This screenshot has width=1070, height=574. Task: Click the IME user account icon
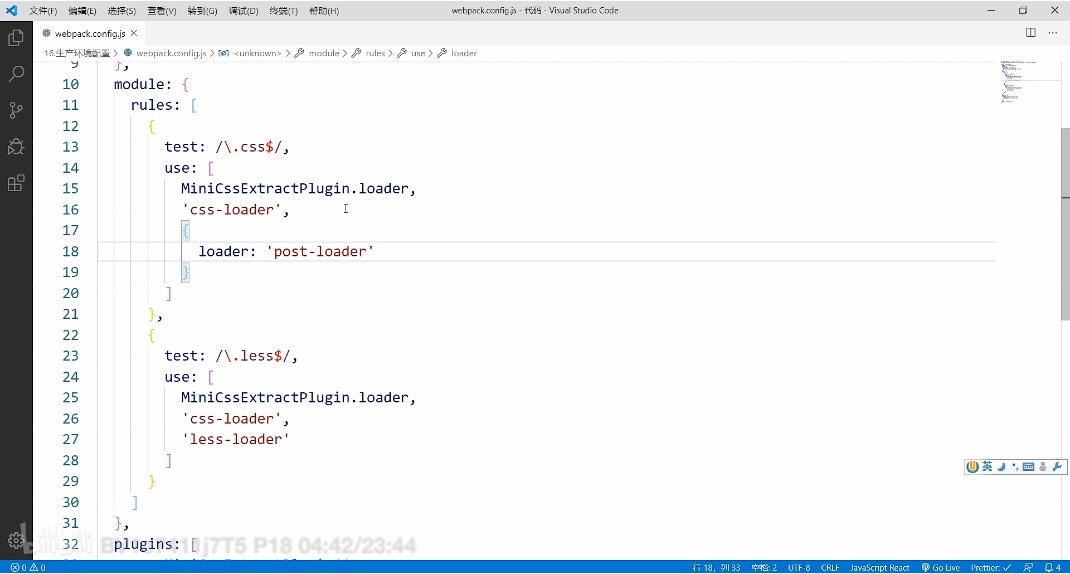[x=1043, y=467]
